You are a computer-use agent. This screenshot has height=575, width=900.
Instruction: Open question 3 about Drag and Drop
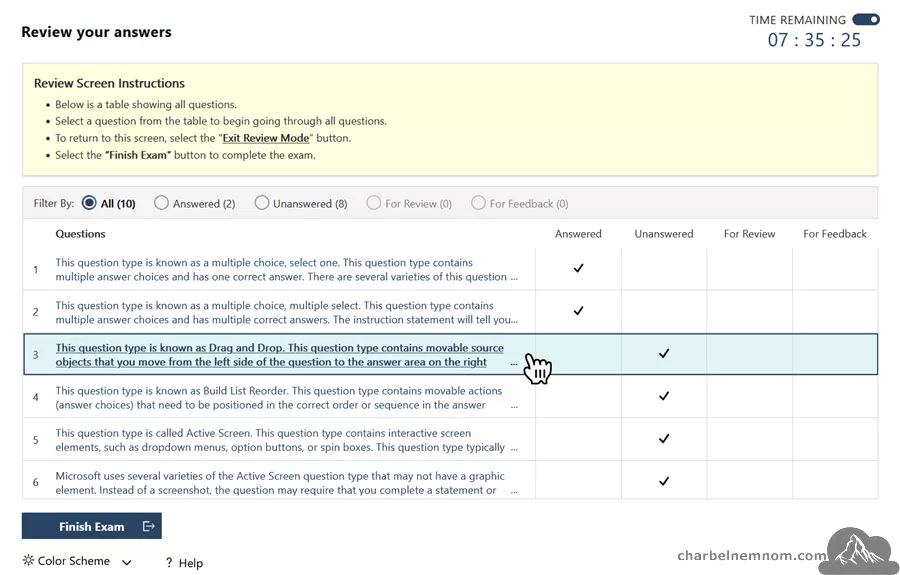pyautogui.click(x=280, y=355)
